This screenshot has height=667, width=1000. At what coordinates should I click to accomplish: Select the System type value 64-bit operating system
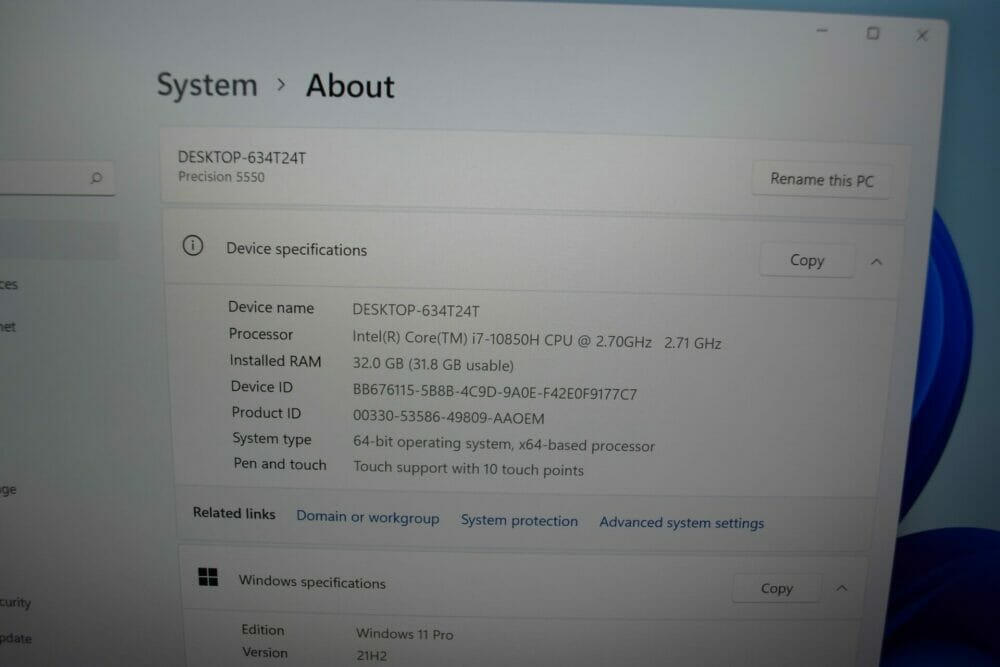(x=504, y=444)
